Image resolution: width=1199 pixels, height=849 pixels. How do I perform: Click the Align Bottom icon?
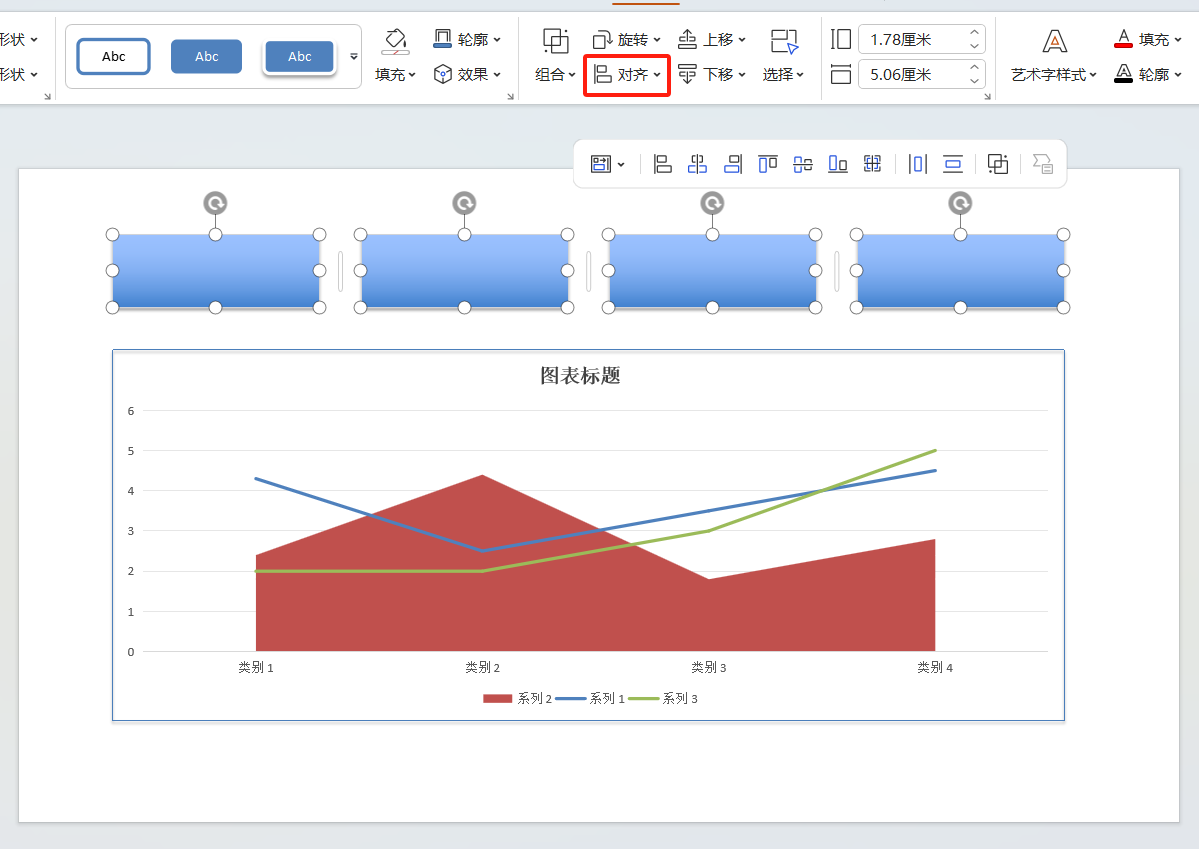(x=837, y=163)
